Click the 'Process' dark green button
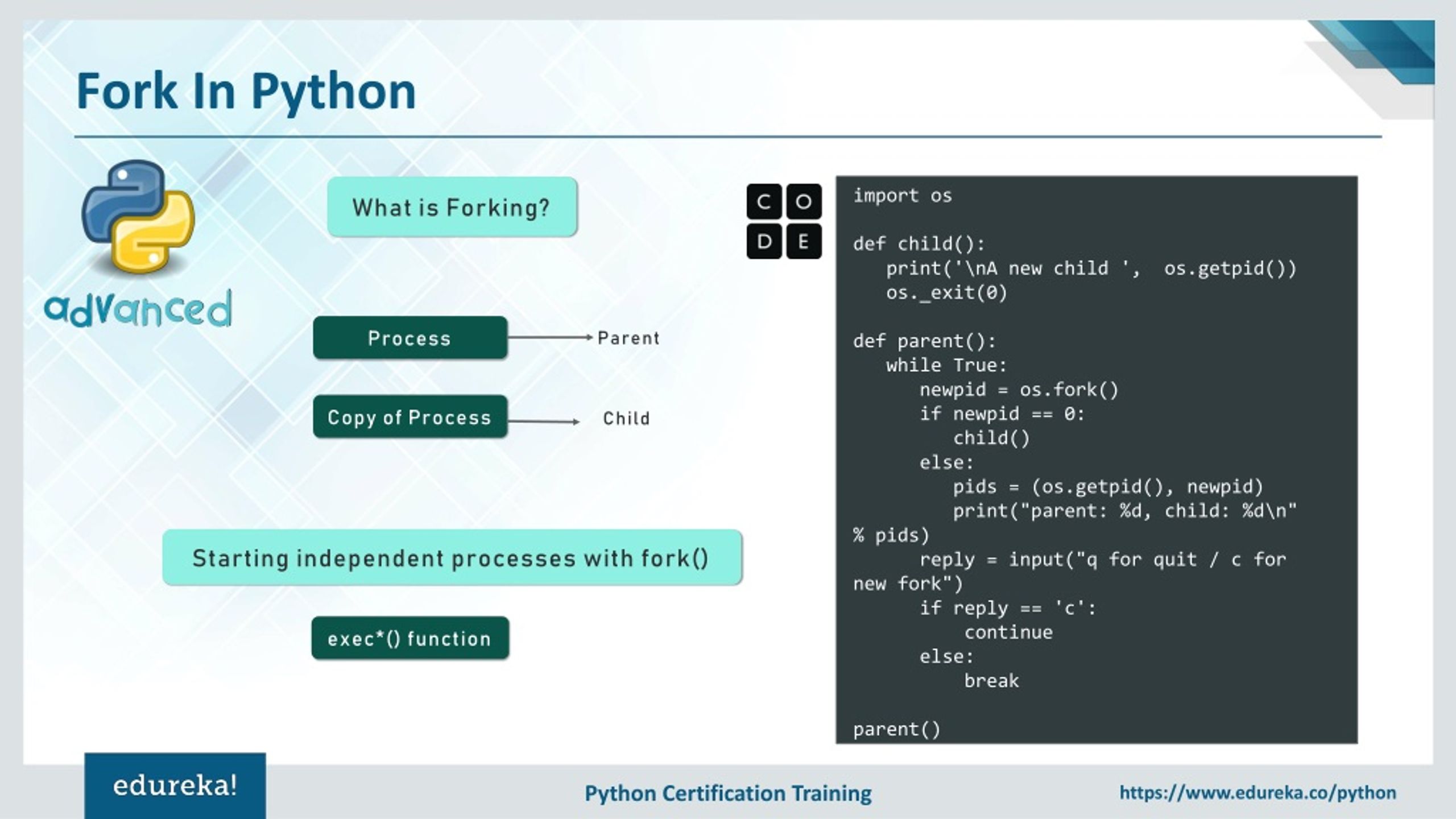The width and height of the screenshot is (1456, 819). click(x=409, y=338)
